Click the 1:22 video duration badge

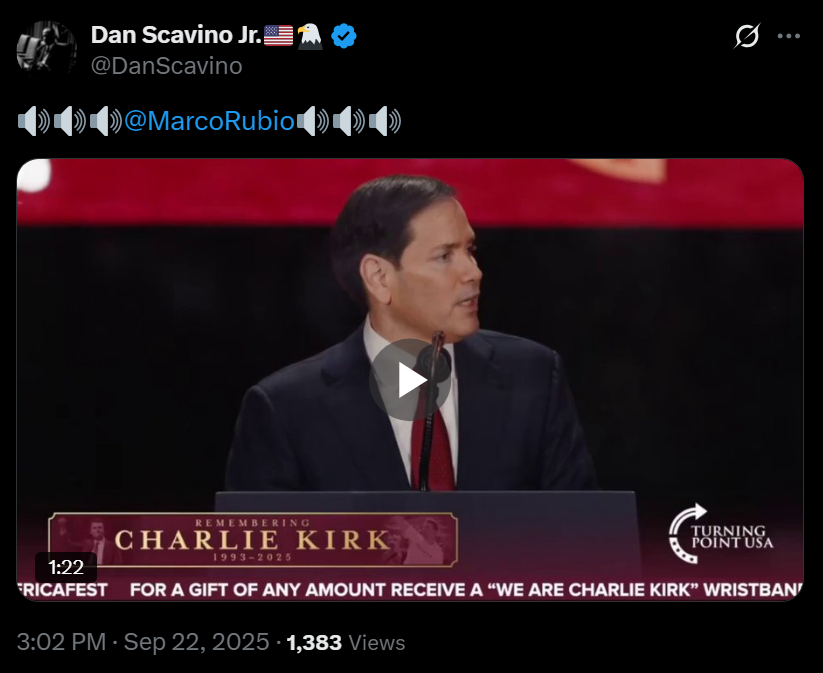66,567
